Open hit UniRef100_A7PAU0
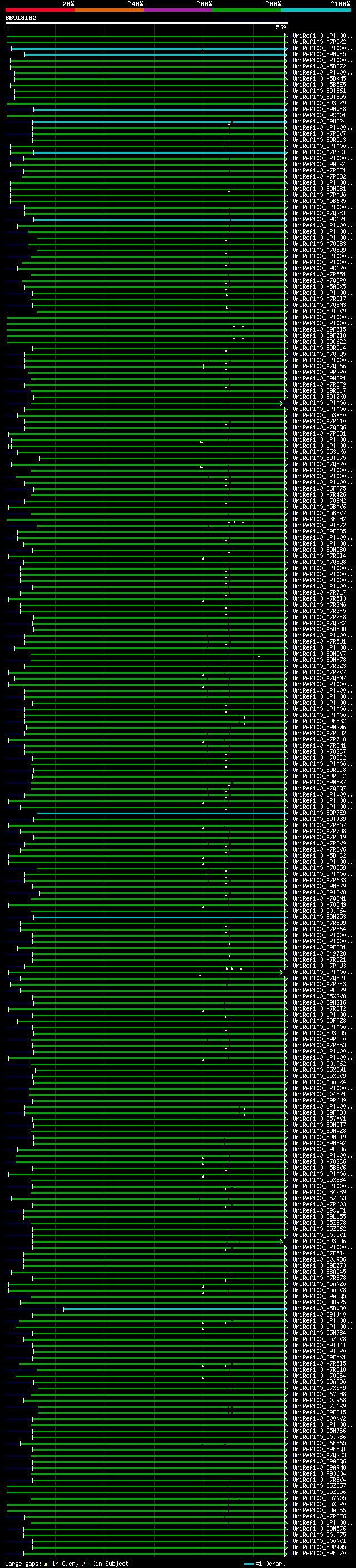The image size is (356, 1568). coord(319,195)
